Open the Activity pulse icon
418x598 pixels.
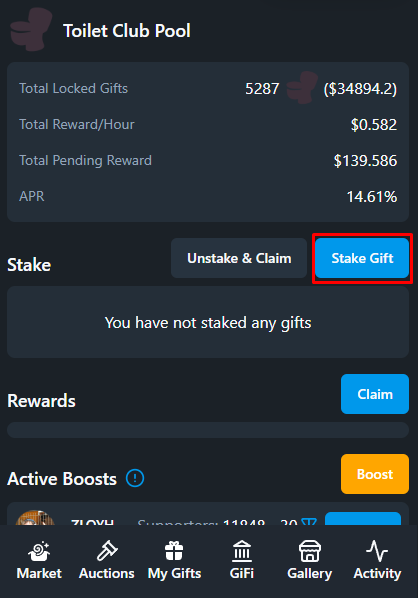pyautogui.click(x=377, y=551)
